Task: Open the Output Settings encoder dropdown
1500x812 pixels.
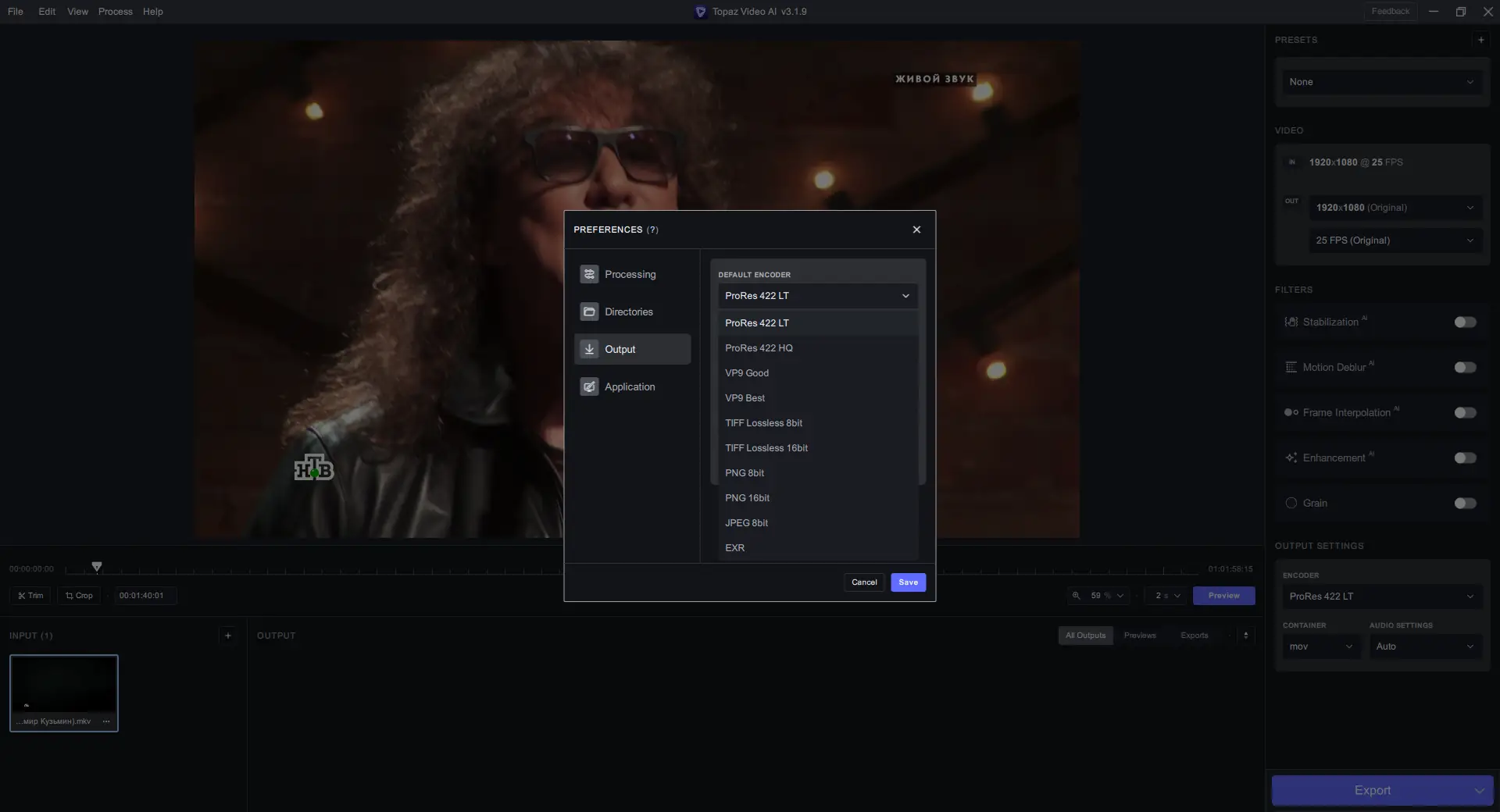Action: coord(1381,597)
